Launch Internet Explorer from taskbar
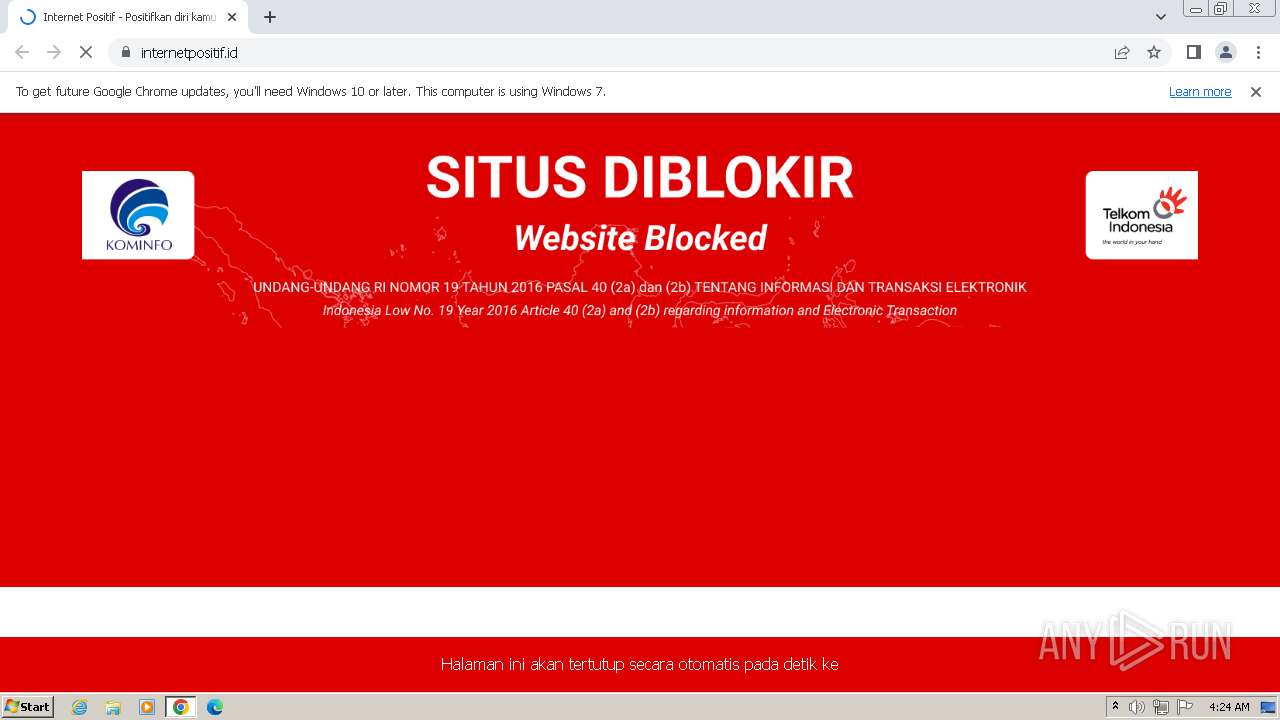1280x720 pixels. pos(80,707)
